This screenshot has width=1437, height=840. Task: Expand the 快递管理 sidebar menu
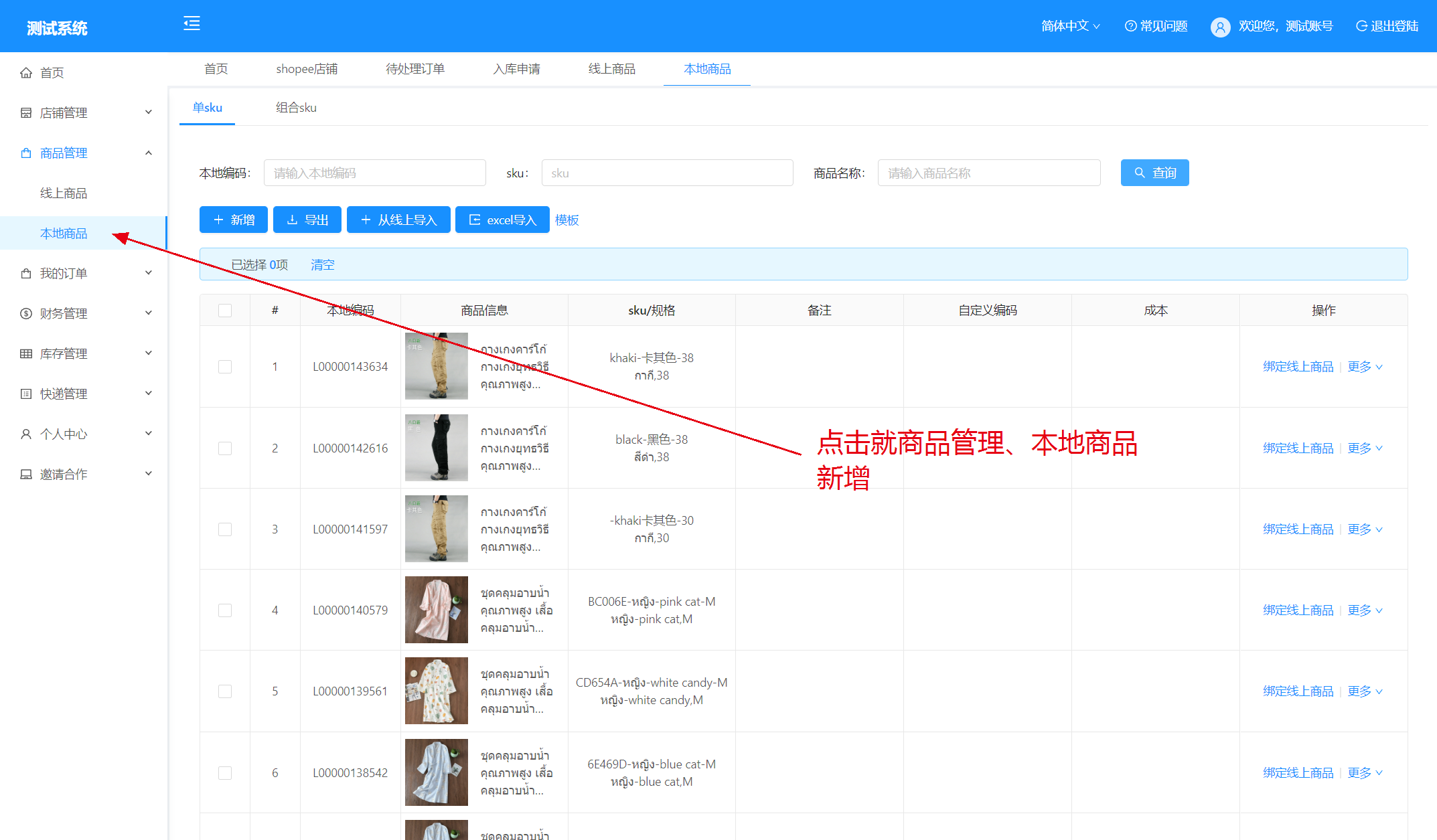pos(149,394)
